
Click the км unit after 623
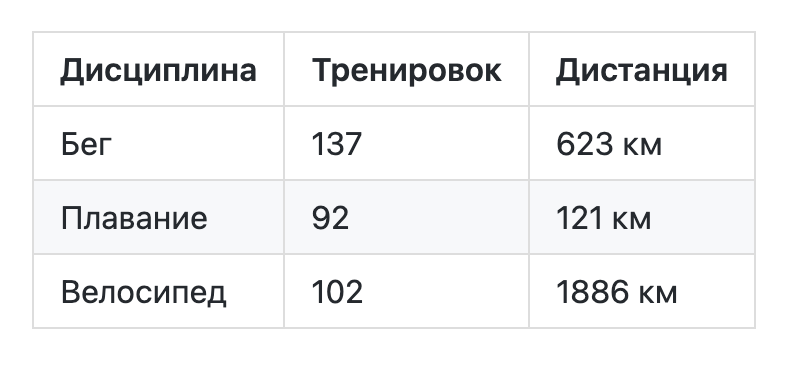(x=642, y=146)
